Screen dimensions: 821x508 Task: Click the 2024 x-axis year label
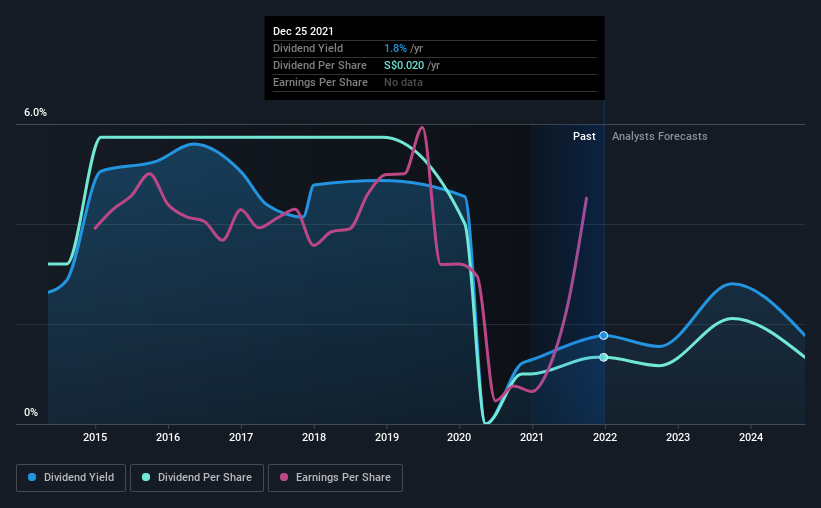pos(751,437)
